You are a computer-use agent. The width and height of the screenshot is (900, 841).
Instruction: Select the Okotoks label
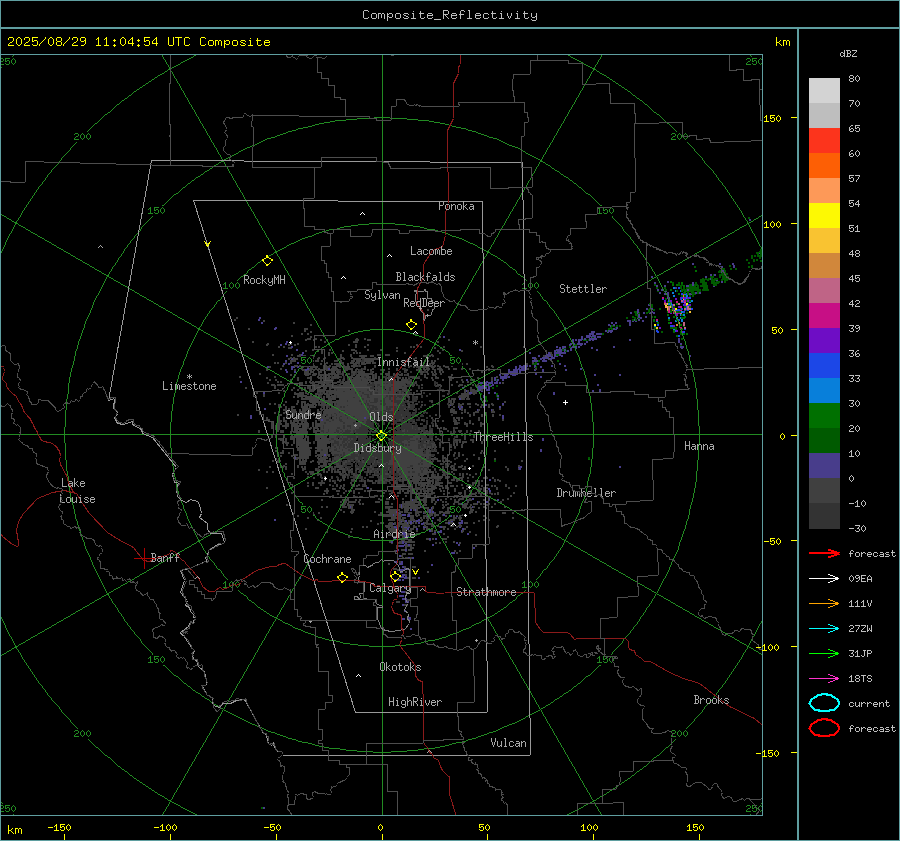click(400, 667)
